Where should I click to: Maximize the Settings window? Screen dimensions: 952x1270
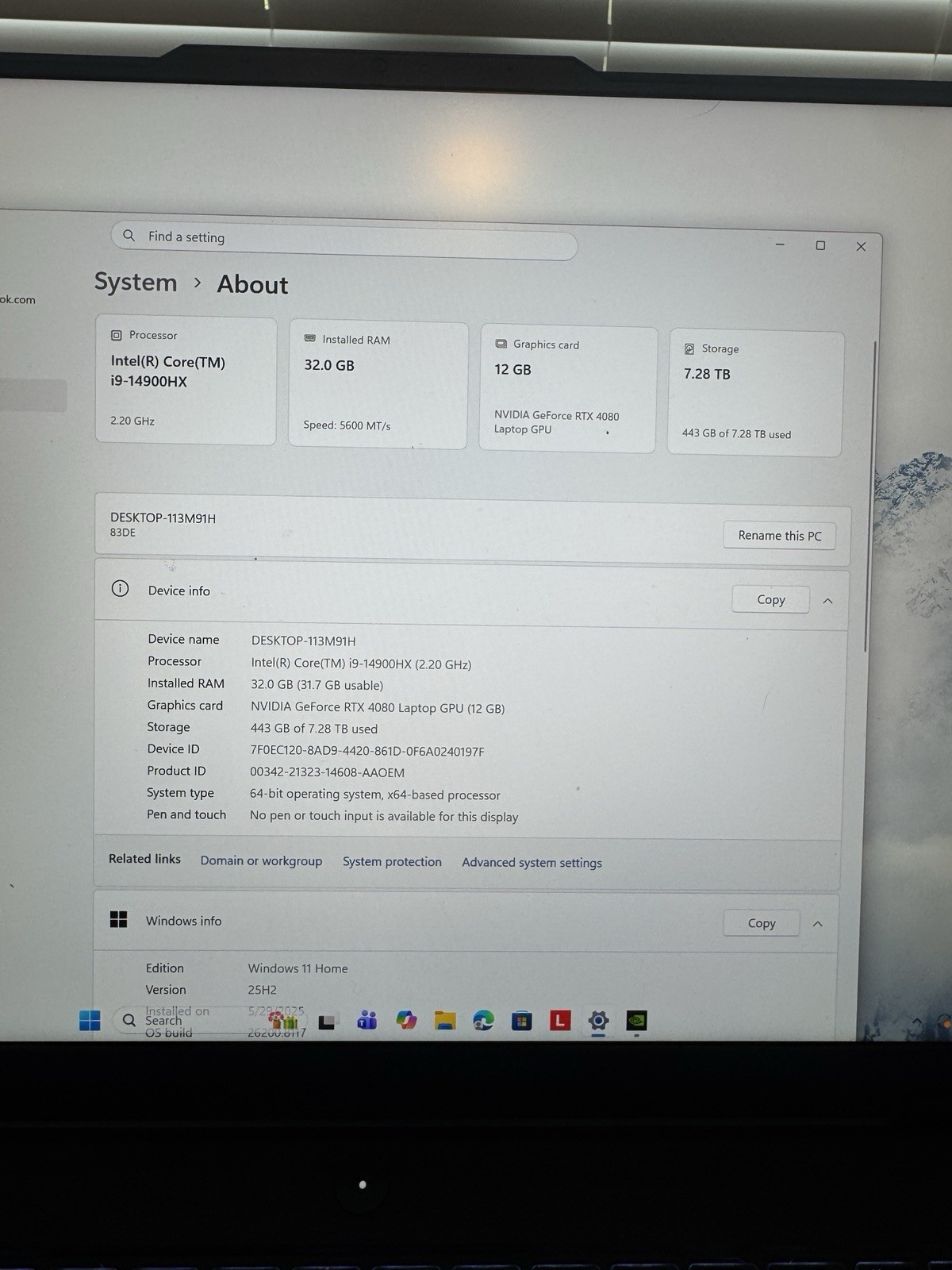(820, 245)
